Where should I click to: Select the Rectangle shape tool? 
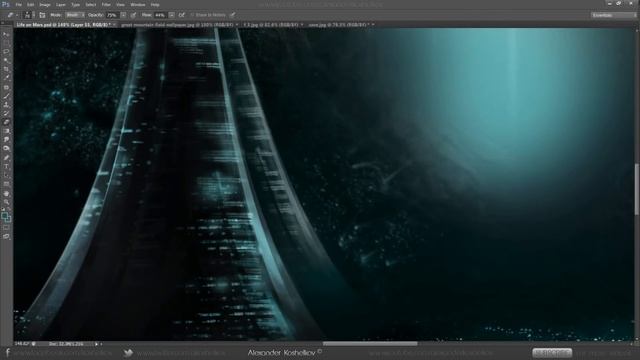[6, 184]
